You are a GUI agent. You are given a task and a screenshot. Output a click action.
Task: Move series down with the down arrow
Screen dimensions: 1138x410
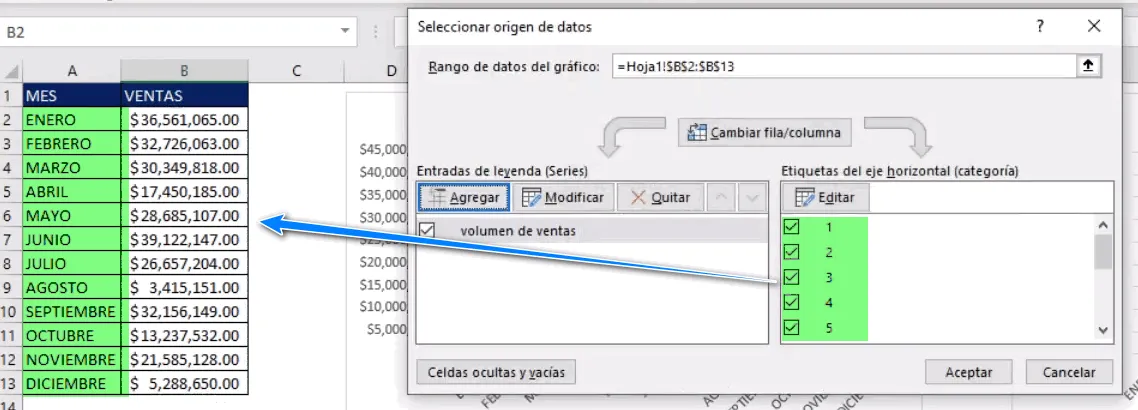coord(751,198)
